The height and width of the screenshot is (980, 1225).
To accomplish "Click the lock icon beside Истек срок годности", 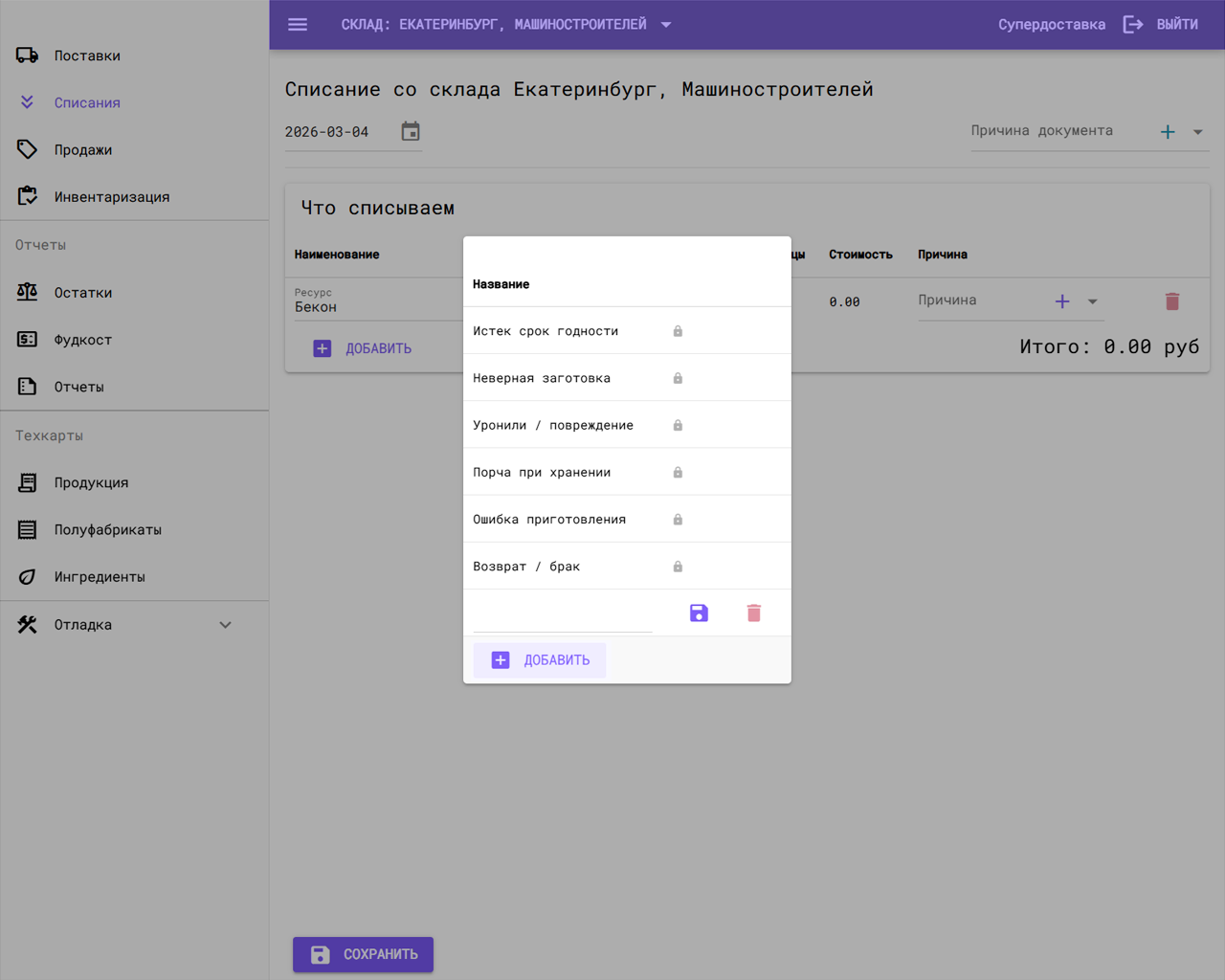I will 678,331.
